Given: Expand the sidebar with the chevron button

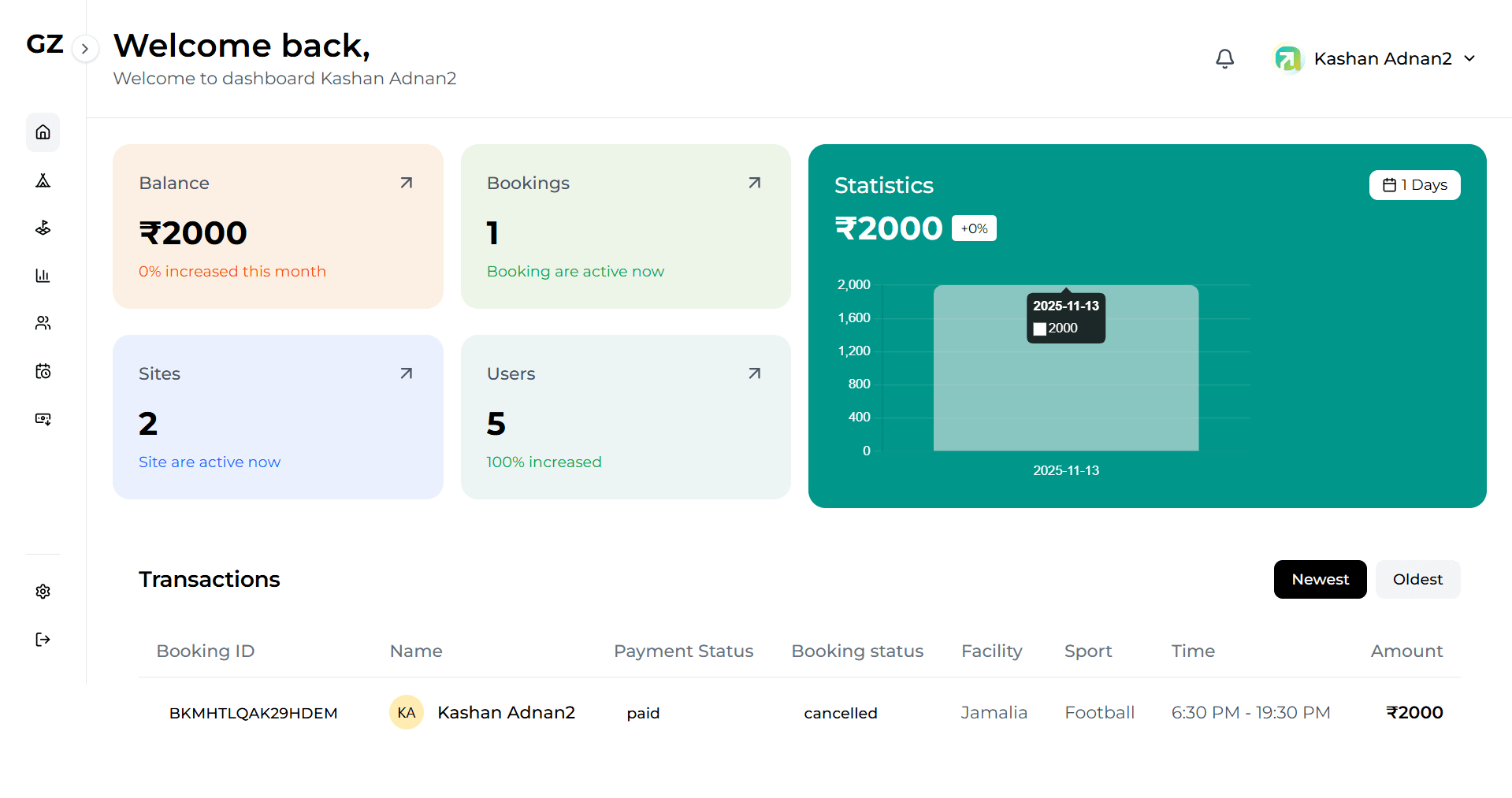Looking at the screenshot, I should [x=85, y=49].
